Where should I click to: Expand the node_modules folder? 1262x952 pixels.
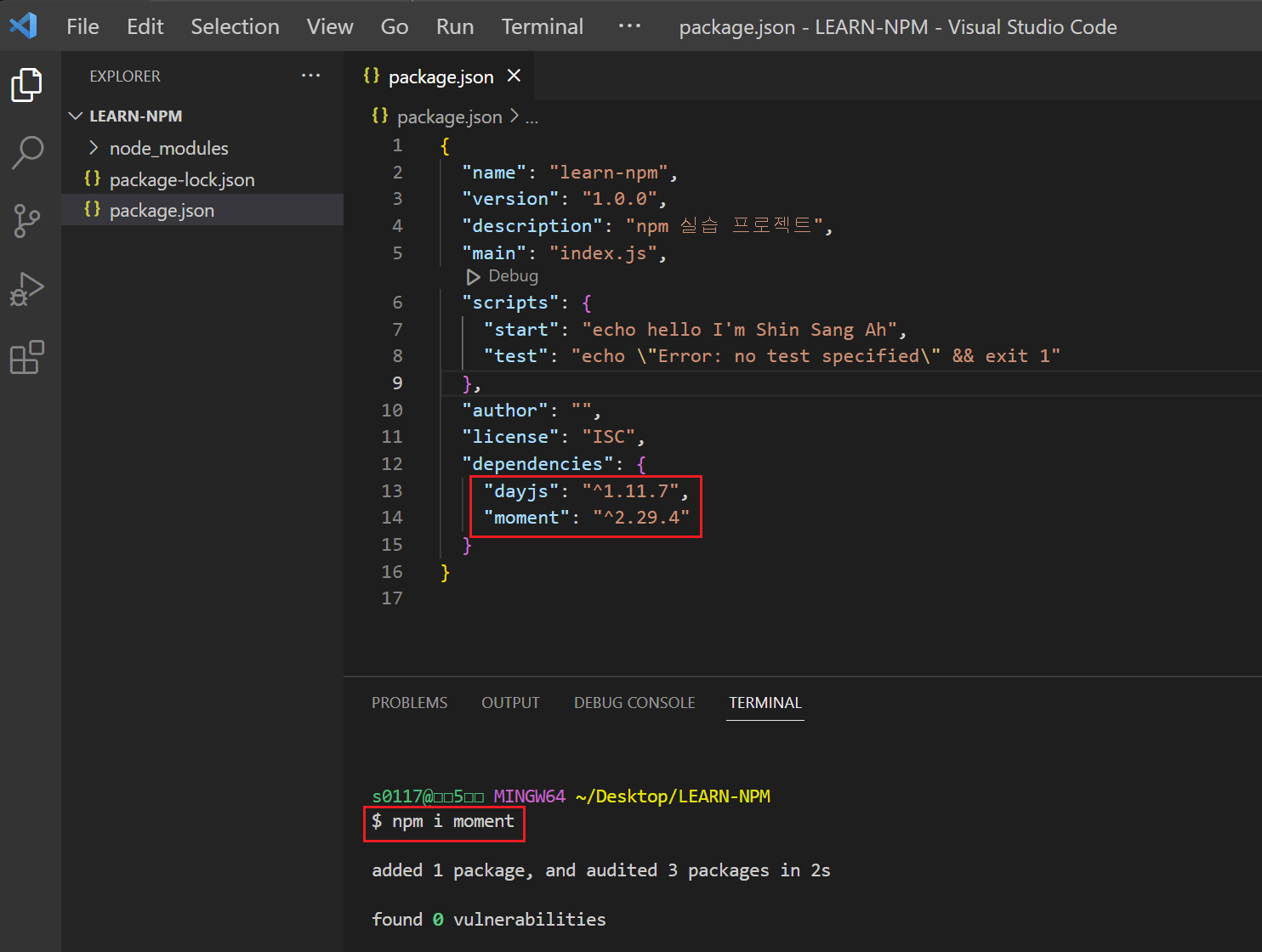pos(94,148)
